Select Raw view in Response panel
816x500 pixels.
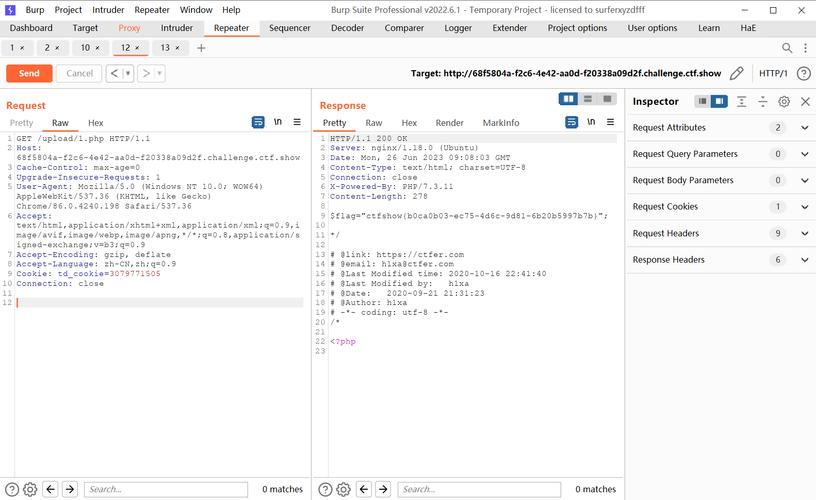pyautogui.click(x=374, y=123)
